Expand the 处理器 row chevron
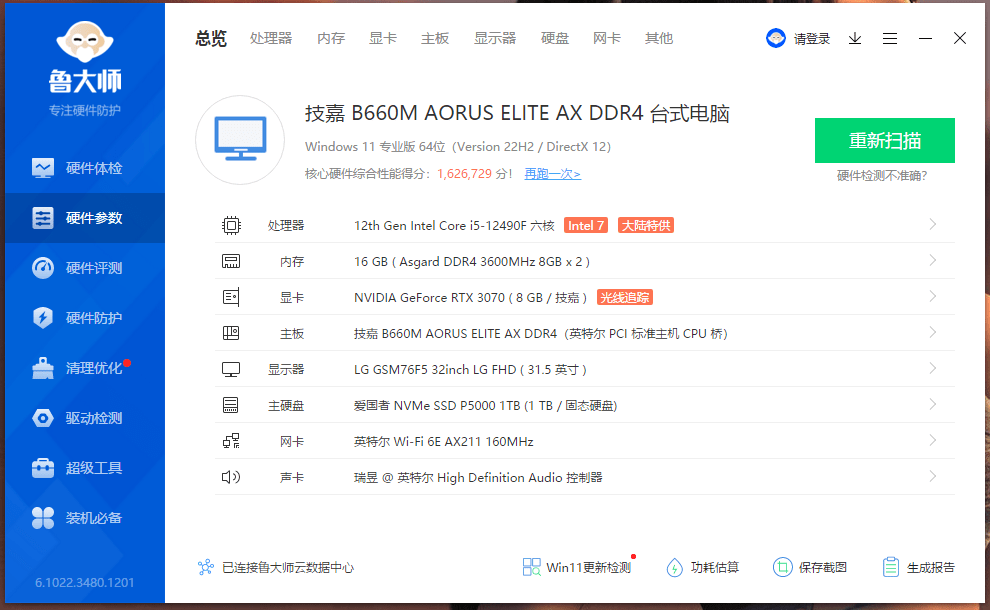Screen dimensions: 990x610 point(932,225)
